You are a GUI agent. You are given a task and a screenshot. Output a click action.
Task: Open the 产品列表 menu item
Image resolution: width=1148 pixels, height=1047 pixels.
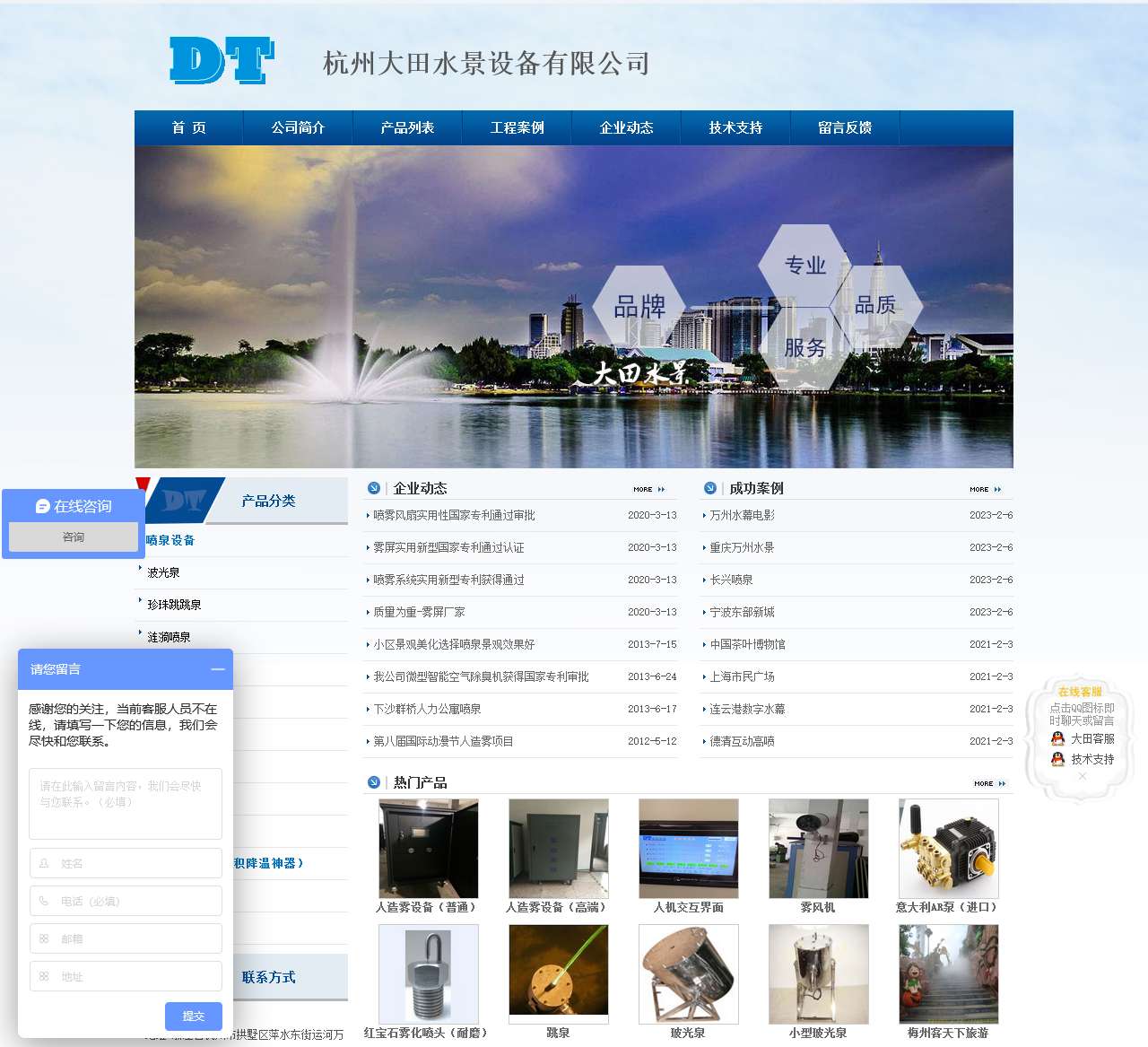(x=408, y=127)
